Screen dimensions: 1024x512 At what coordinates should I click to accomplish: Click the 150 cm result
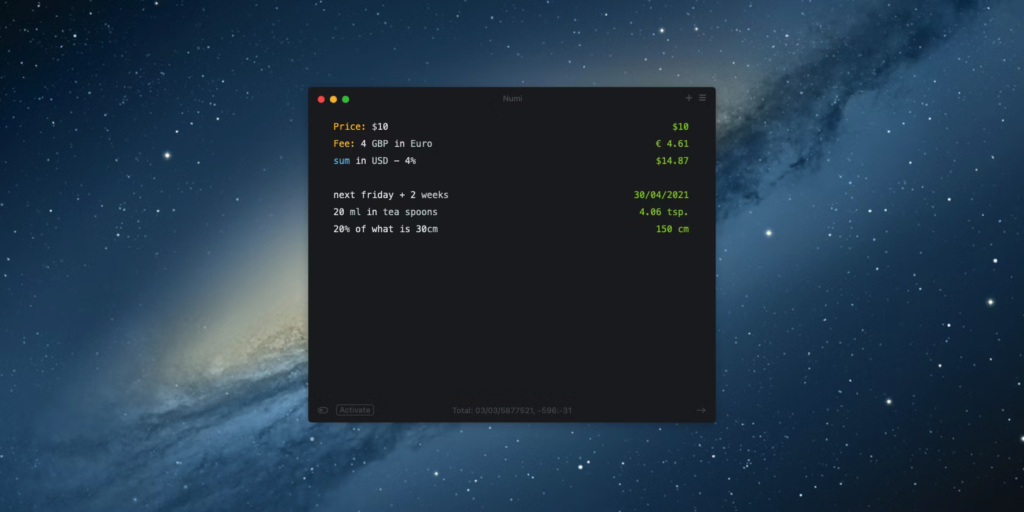click(x=672, y=229)
